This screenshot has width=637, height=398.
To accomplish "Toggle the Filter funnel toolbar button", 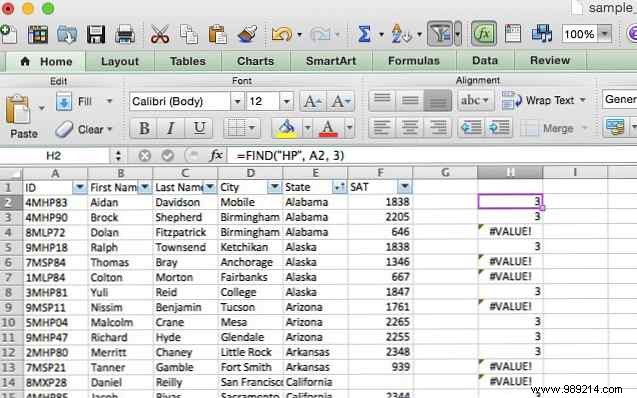I will click(440, 34).
